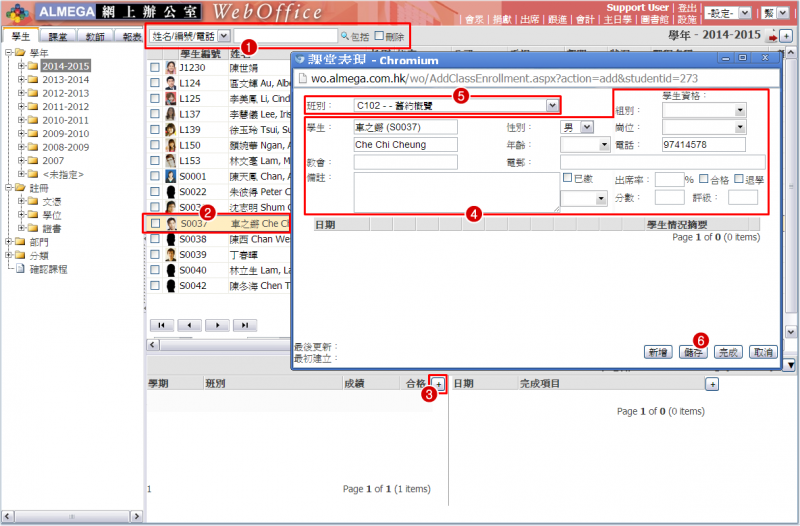The height and width of the screenshot is (526, 800).
Task: Check the 退學 withdrawal checkbox
Action: pos(739,179)
